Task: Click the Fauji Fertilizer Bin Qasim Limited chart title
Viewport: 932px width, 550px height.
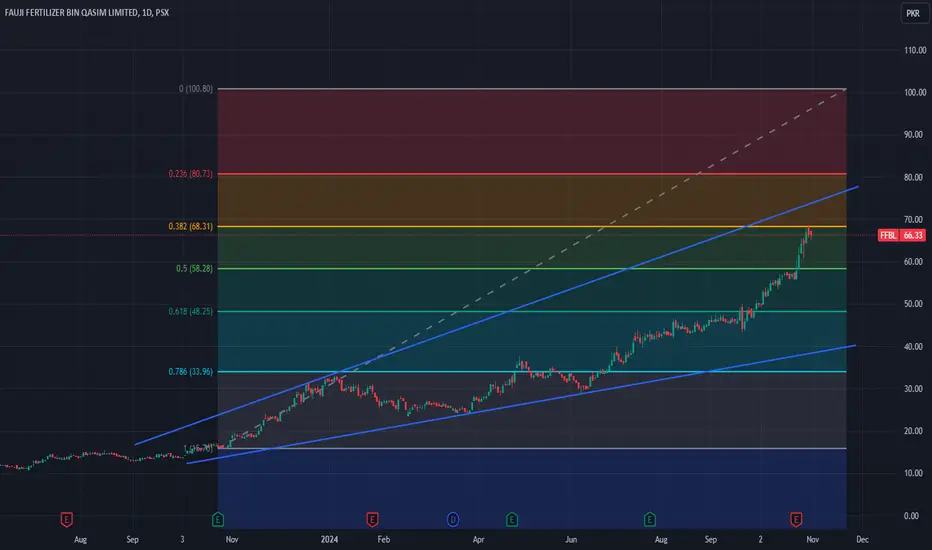Action: 87,12
